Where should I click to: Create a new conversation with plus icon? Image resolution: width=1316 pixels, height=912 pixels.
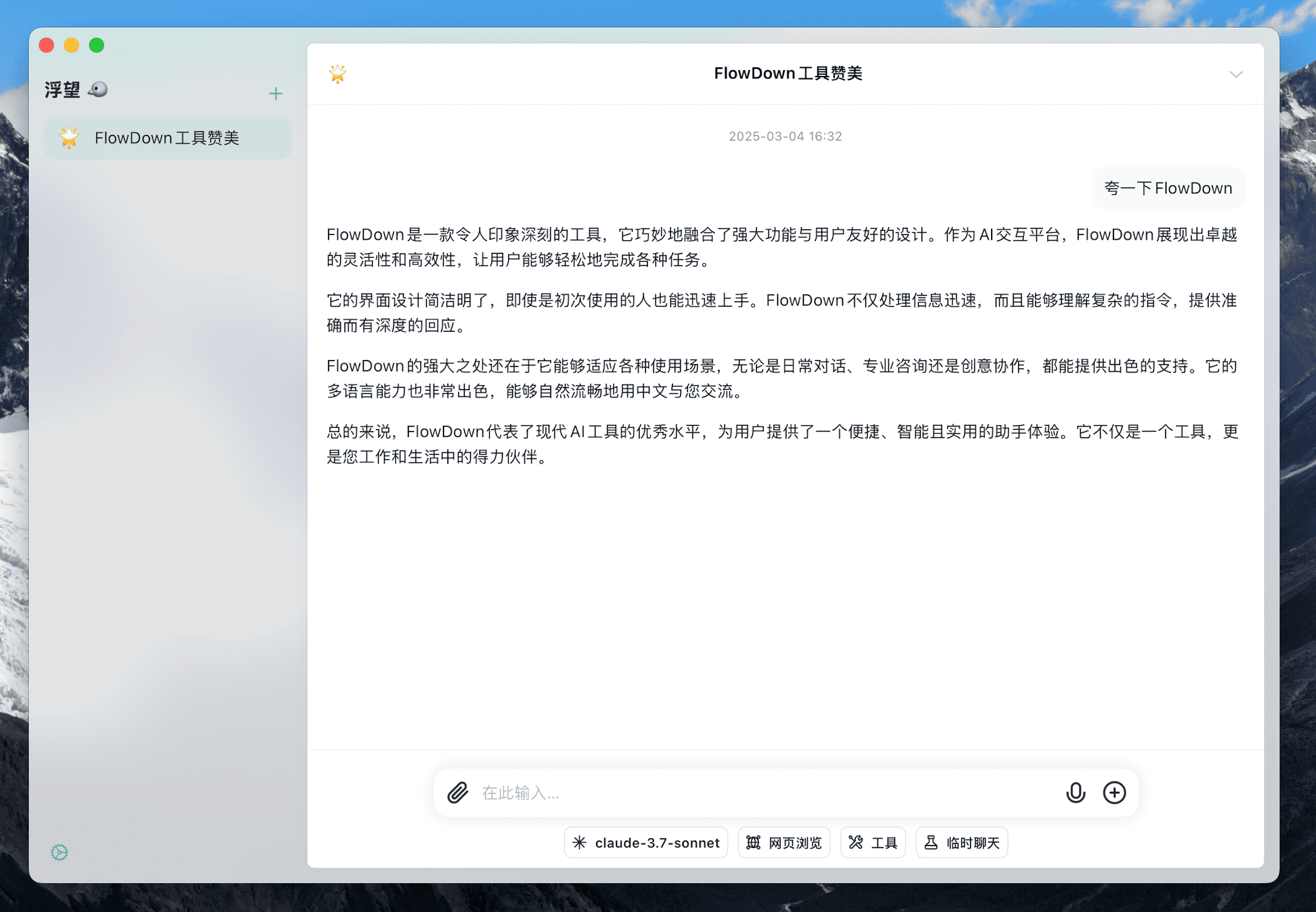[x=275, y=93]
